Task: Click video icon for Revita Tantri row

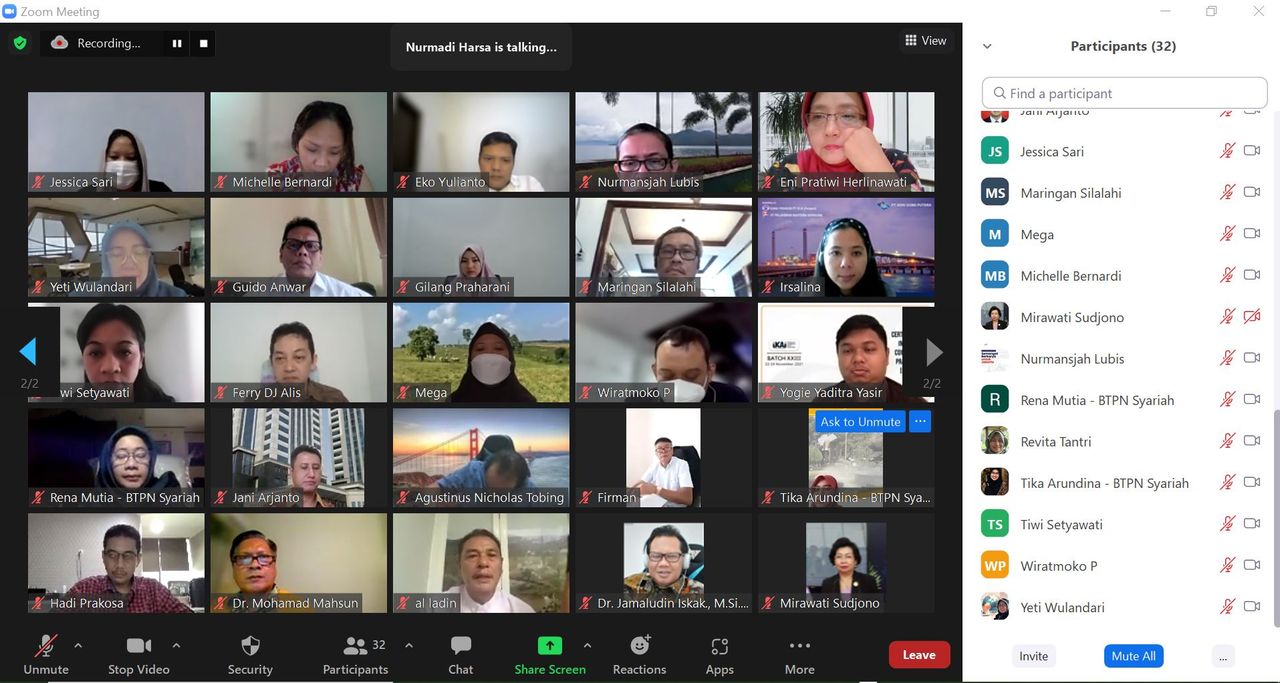Action: click(x=1252, y=441)
